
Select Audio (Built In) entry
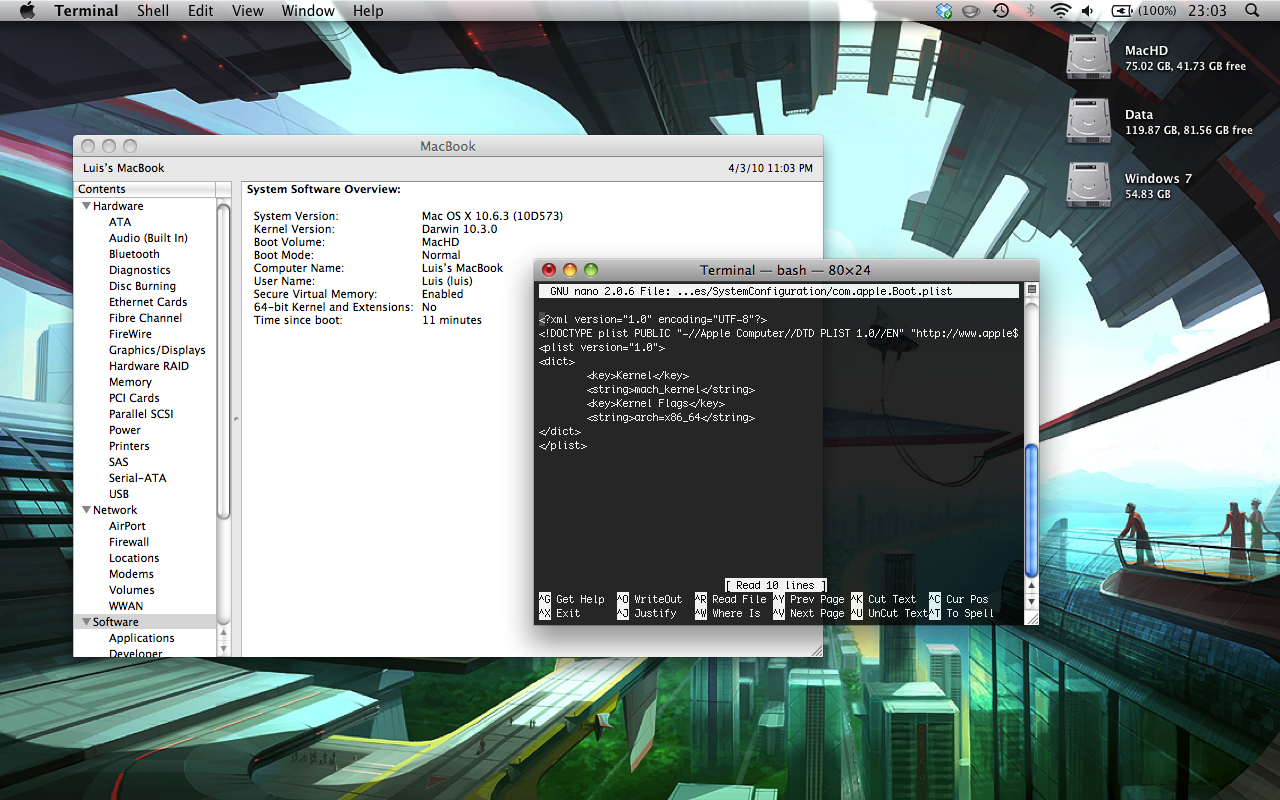[148, 238]
